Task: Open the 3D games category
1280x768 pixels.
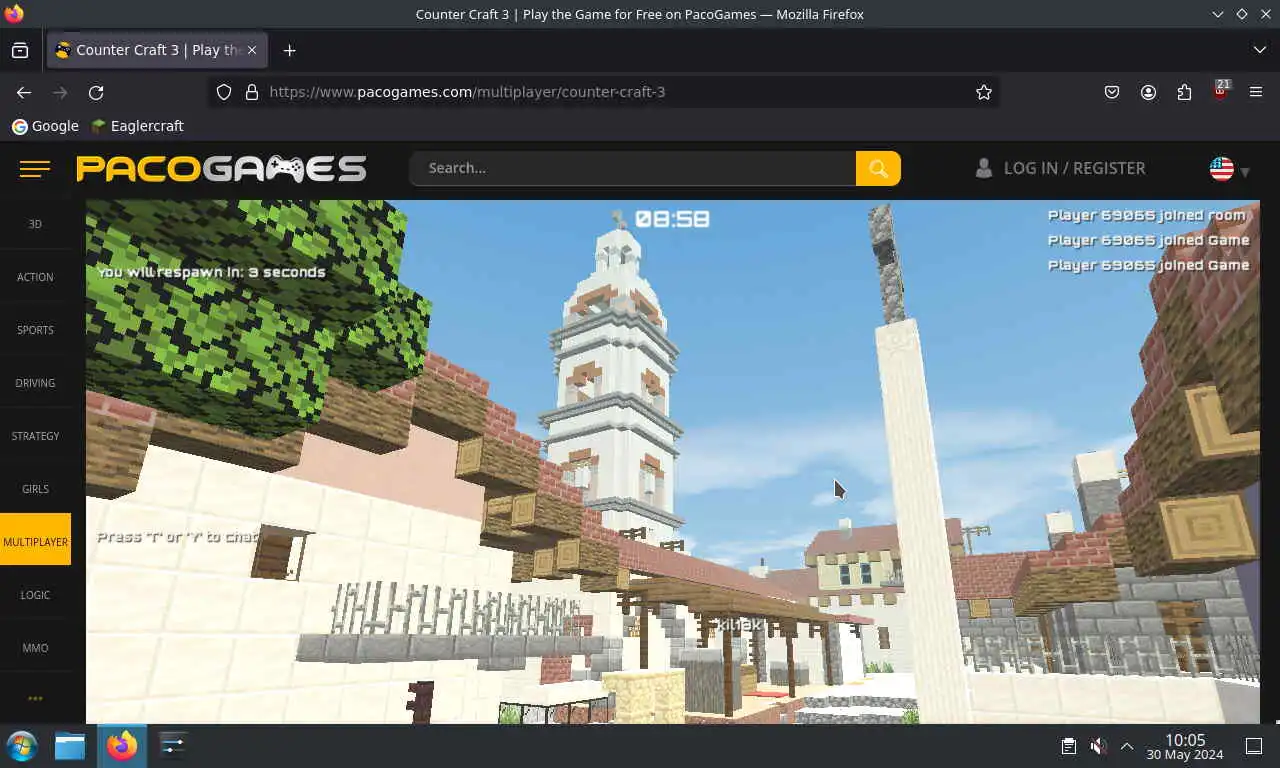Action: [35, 224]
